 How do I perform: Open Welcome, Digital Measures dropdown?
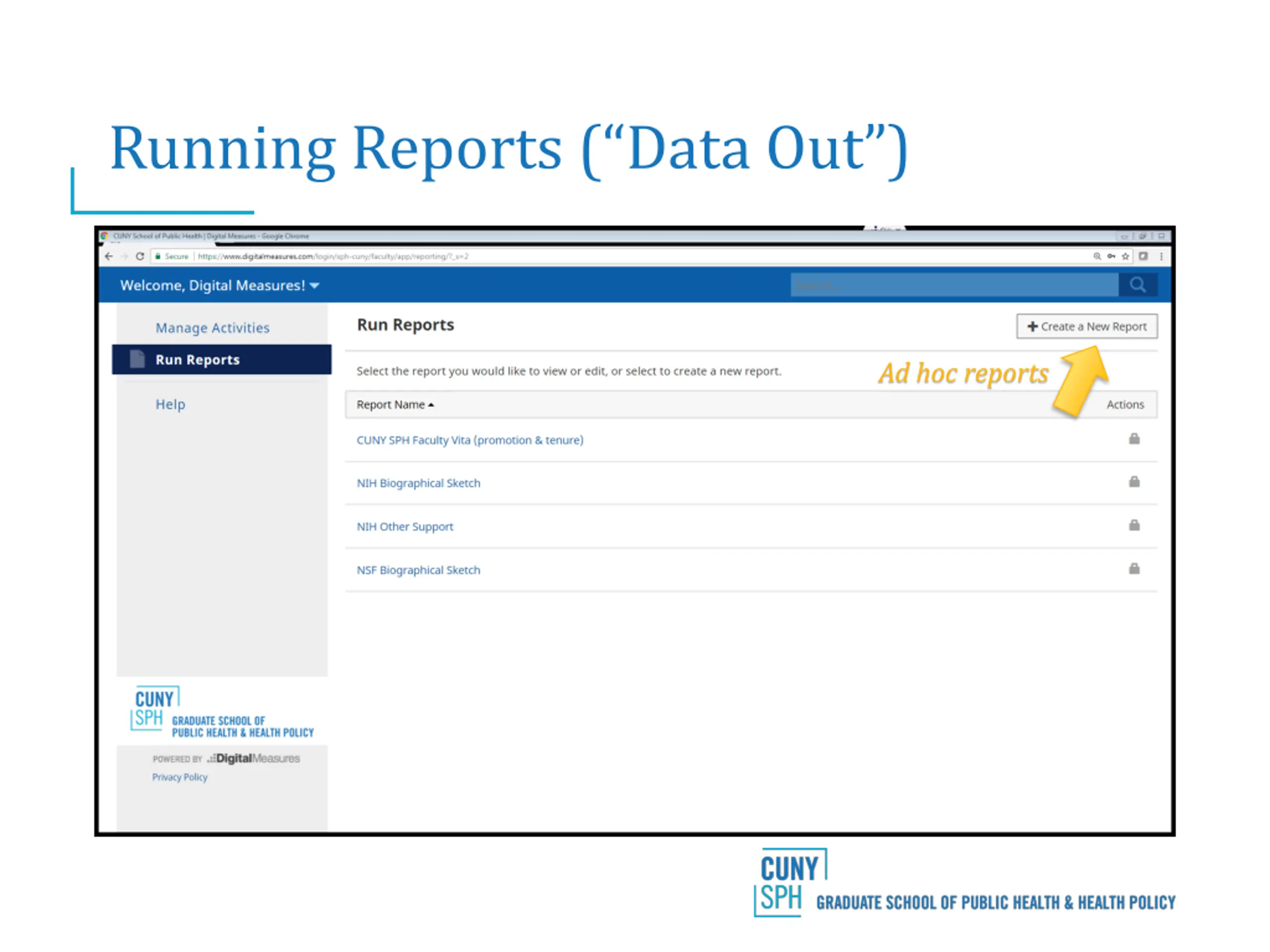[219, 285]
